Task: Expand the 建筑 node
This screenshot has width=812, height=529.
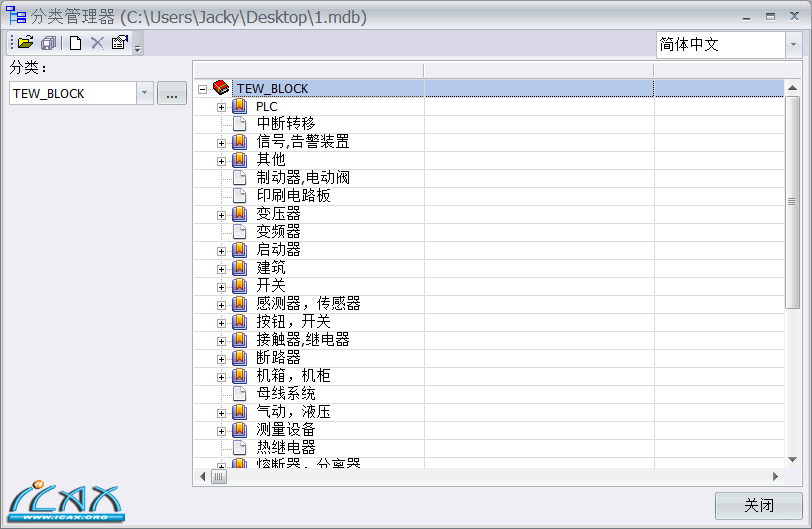Action: pyautogui.click(x=221, y=269)
